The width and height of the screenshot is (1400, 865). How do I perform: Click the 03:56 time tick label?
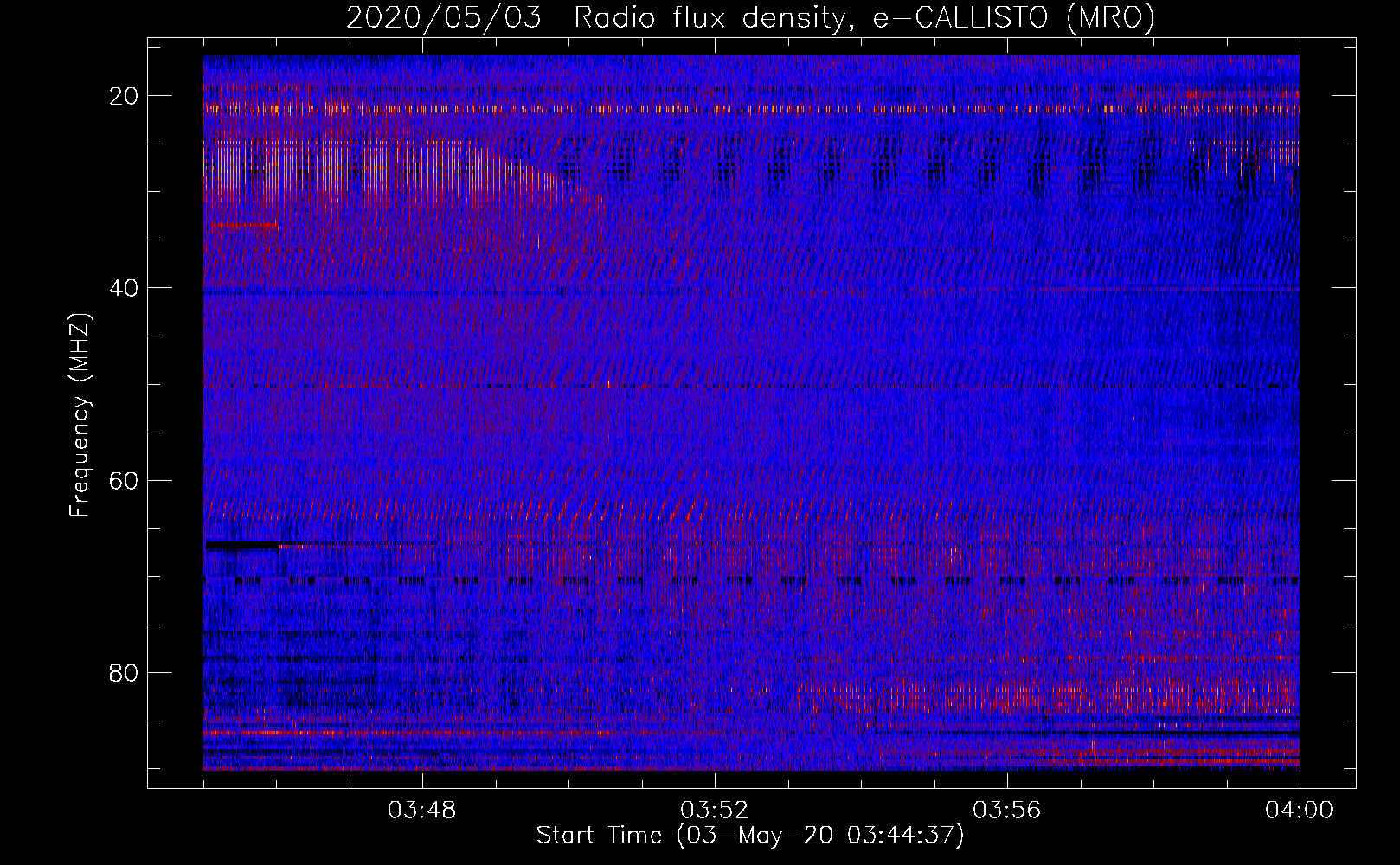pos(1007,811)
